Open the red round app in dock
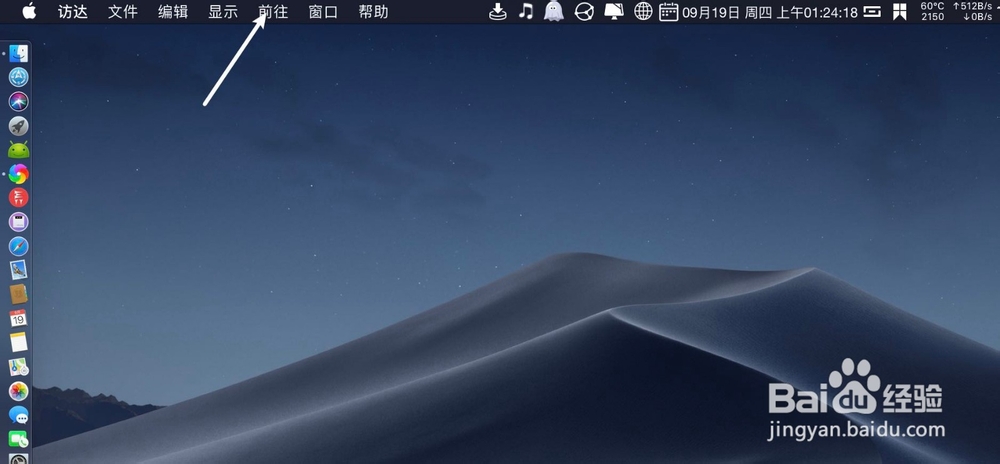This screenshot has height=464, width=1000. click(x=18, y=198)
